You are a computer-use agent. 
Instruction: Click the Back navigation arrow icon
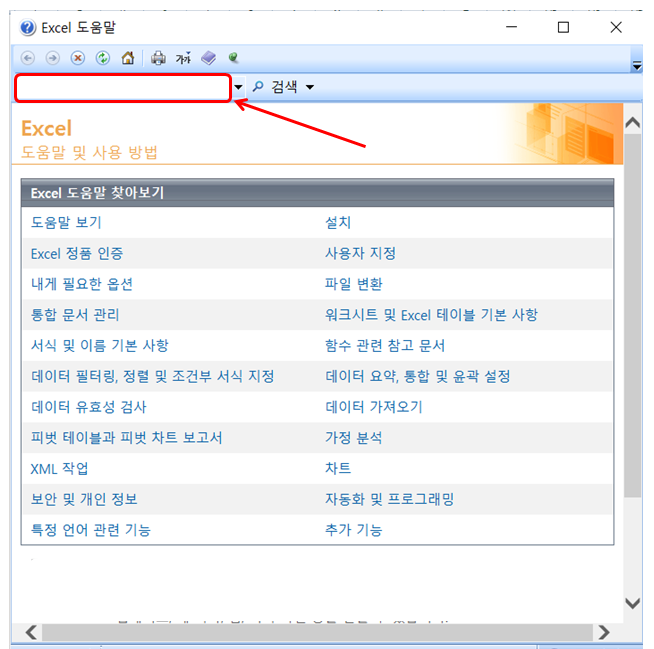28,58
